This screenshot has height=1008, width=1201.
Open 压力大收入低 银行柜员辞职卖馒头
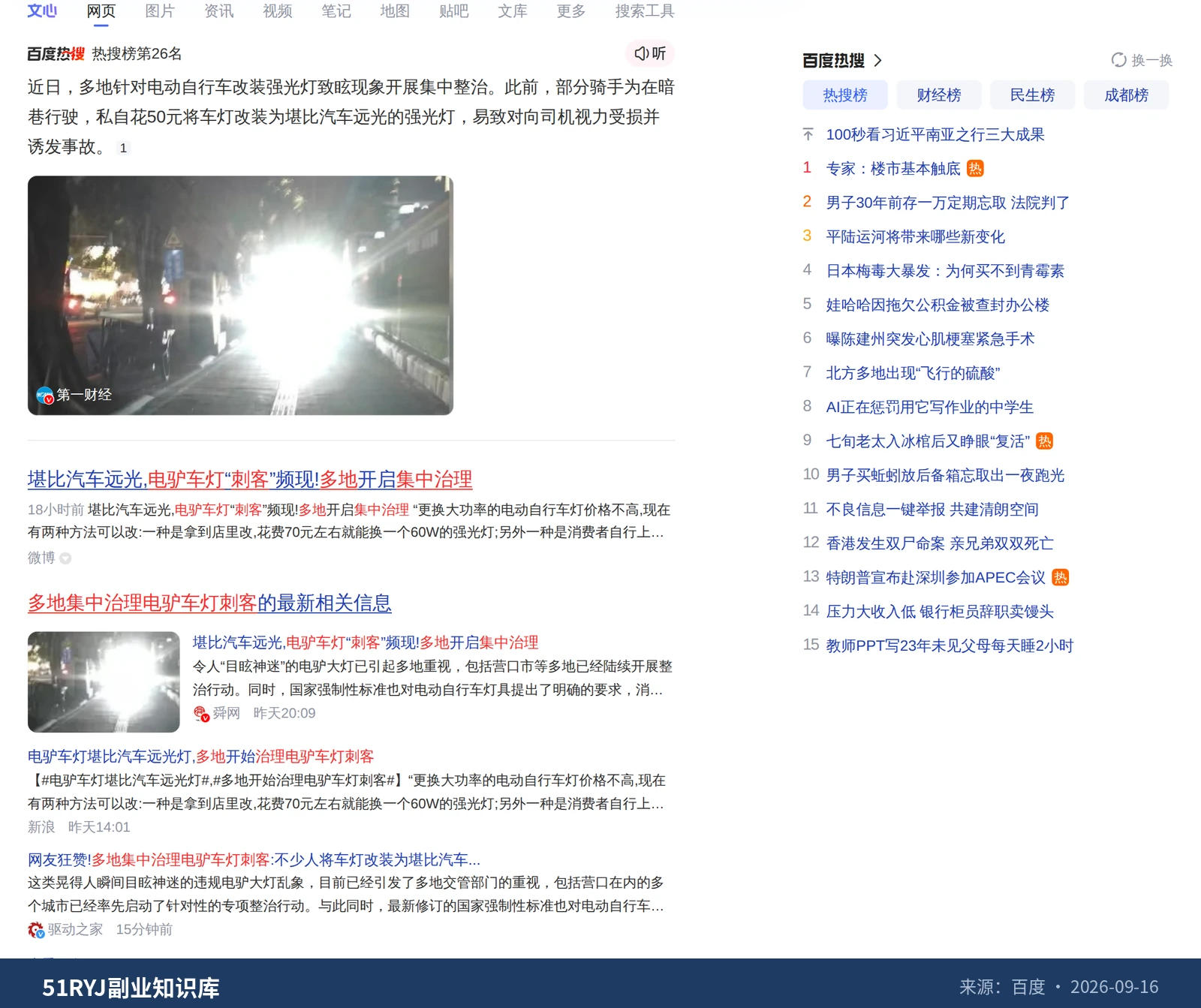[x=940, y=612]
